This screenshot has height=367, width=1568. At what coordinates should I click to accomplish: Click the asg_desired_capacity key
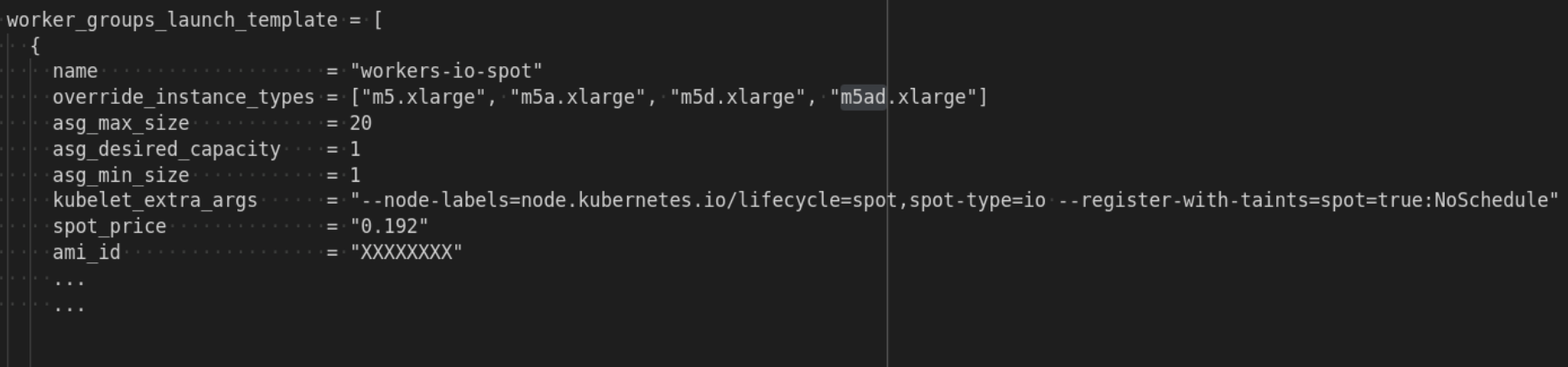166,149
